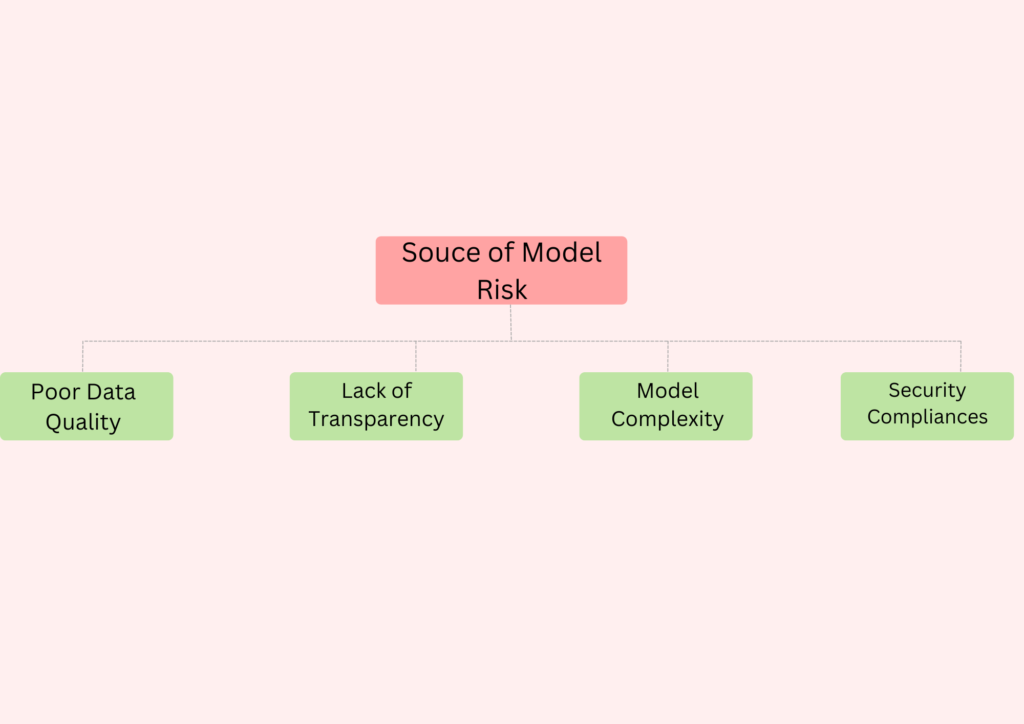Click the word "Complexity" in the third child node
1024x724 pixels.
click(667, 419)
